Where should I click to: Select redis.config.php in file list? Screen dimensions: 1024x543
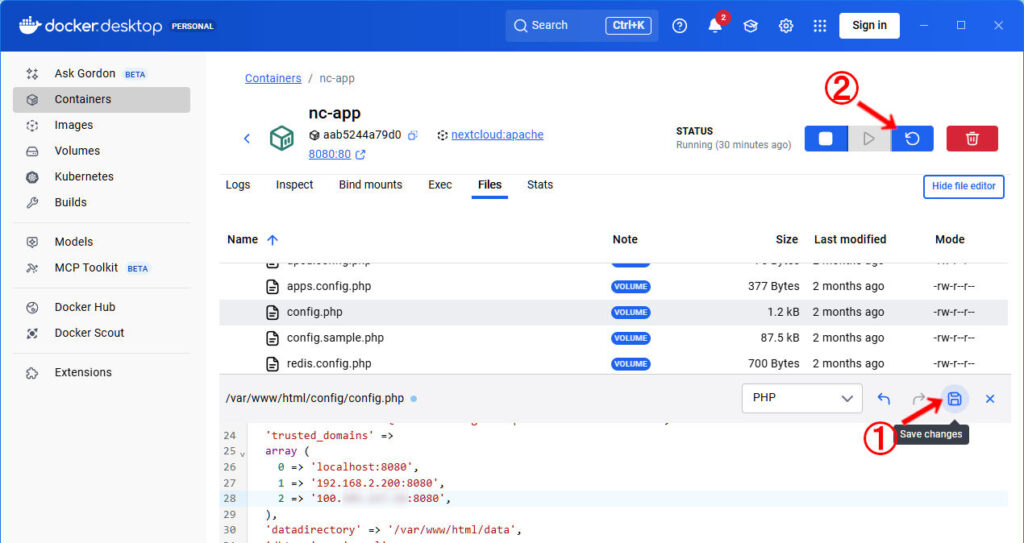328,364
